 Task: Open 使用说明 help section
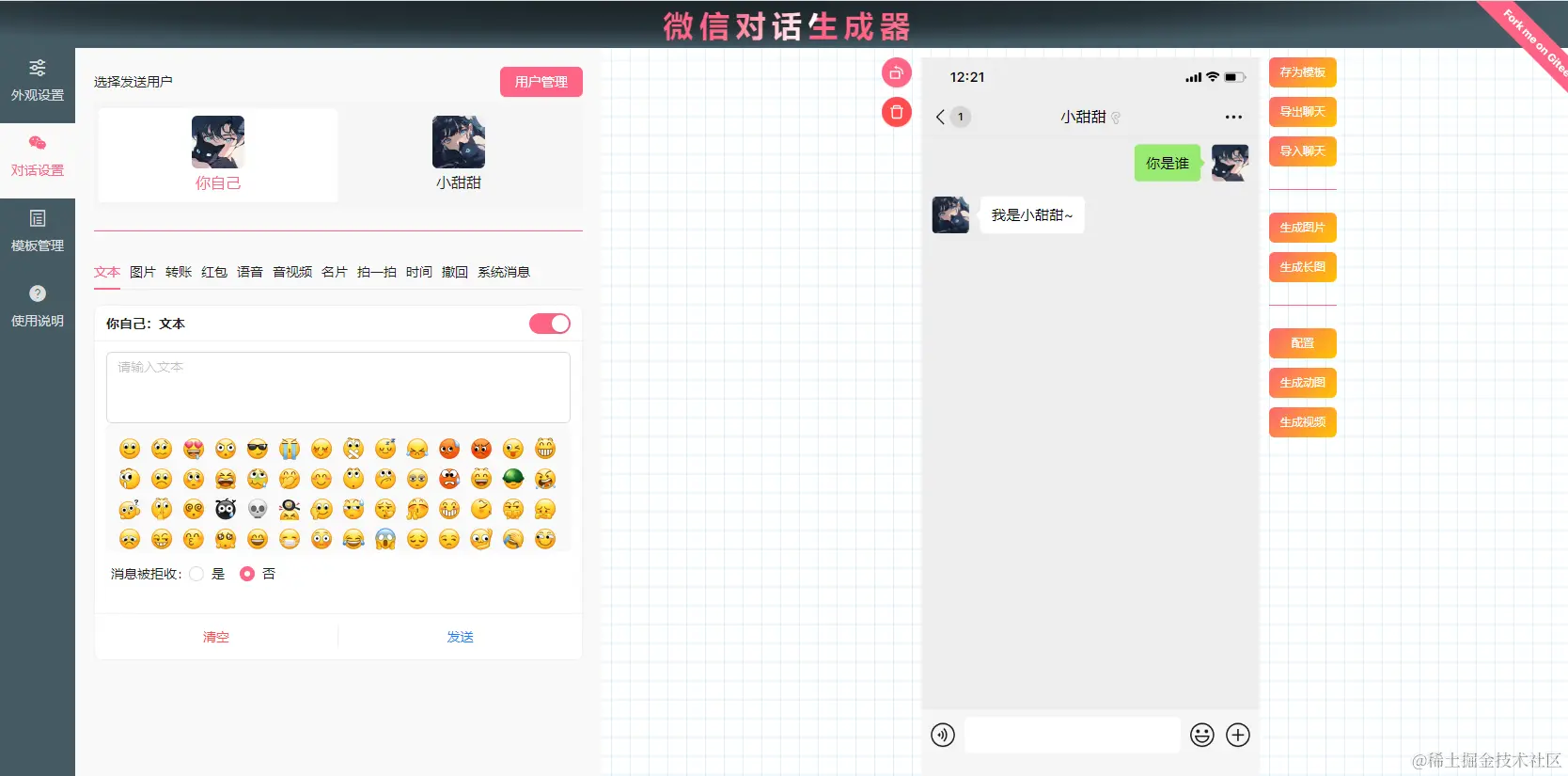(x=38, y=308)
